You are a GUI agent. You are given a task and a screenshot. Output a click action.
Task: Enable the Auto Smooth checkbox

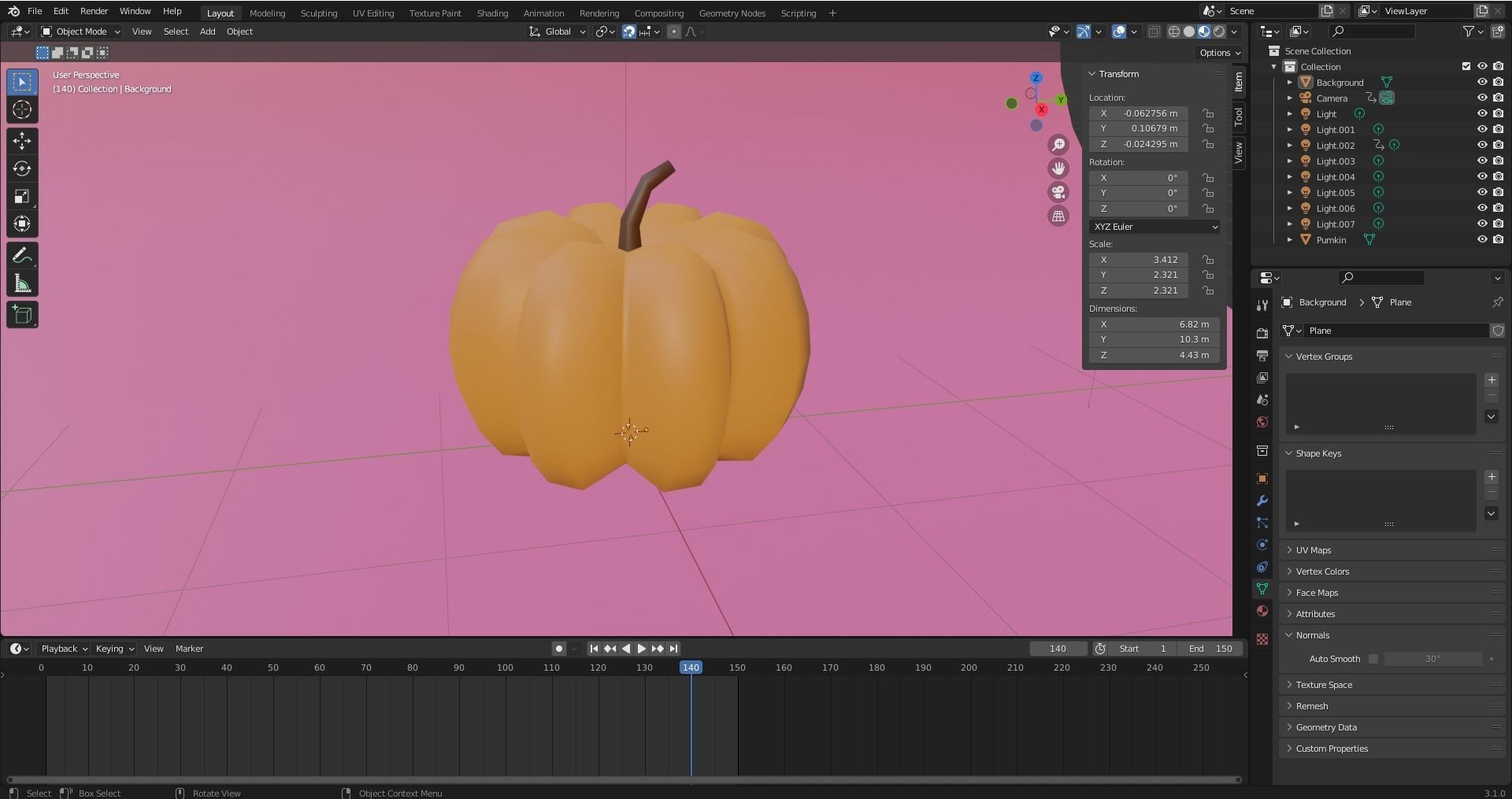(1373, 659)
